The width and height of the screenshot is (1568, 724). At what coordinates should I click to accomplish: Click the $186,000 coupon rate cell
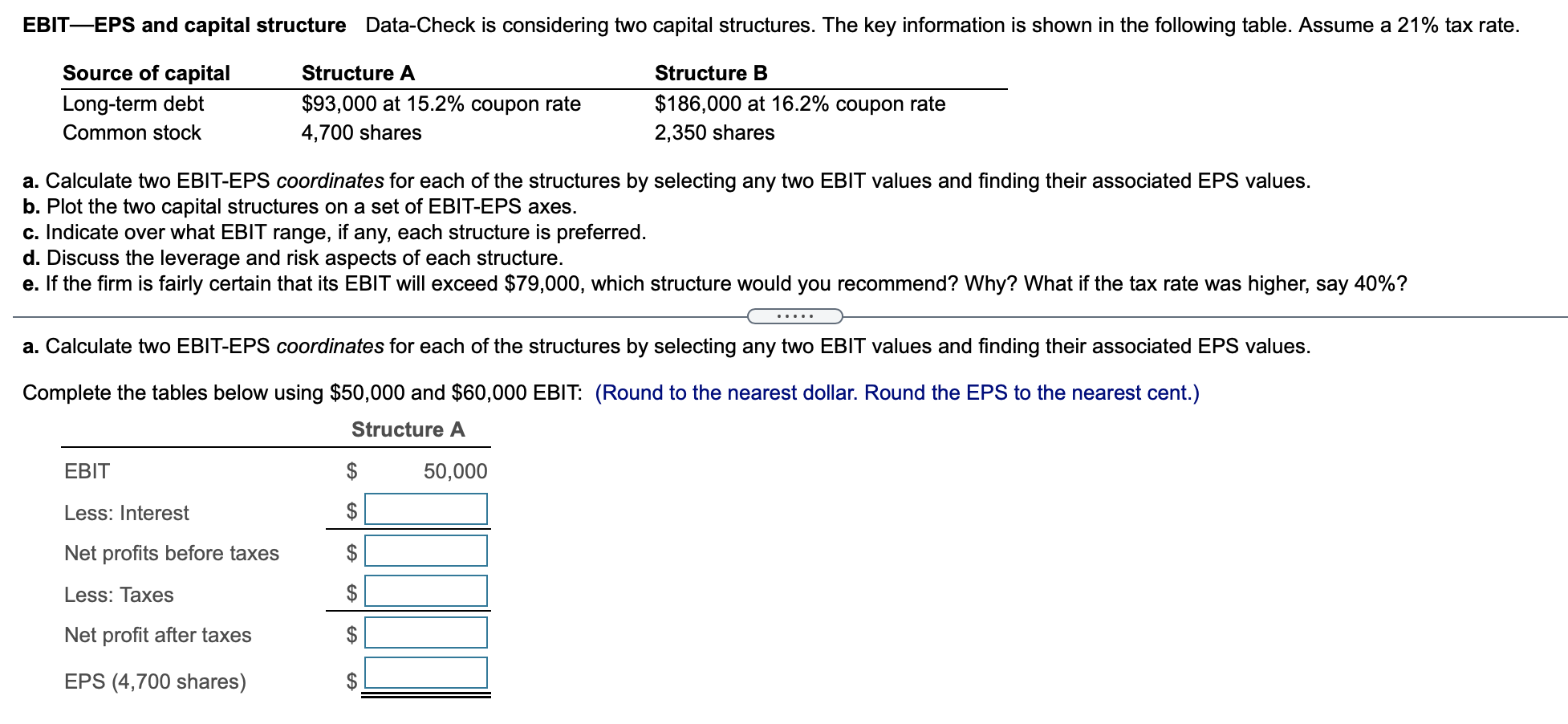[x=799, y=104]
